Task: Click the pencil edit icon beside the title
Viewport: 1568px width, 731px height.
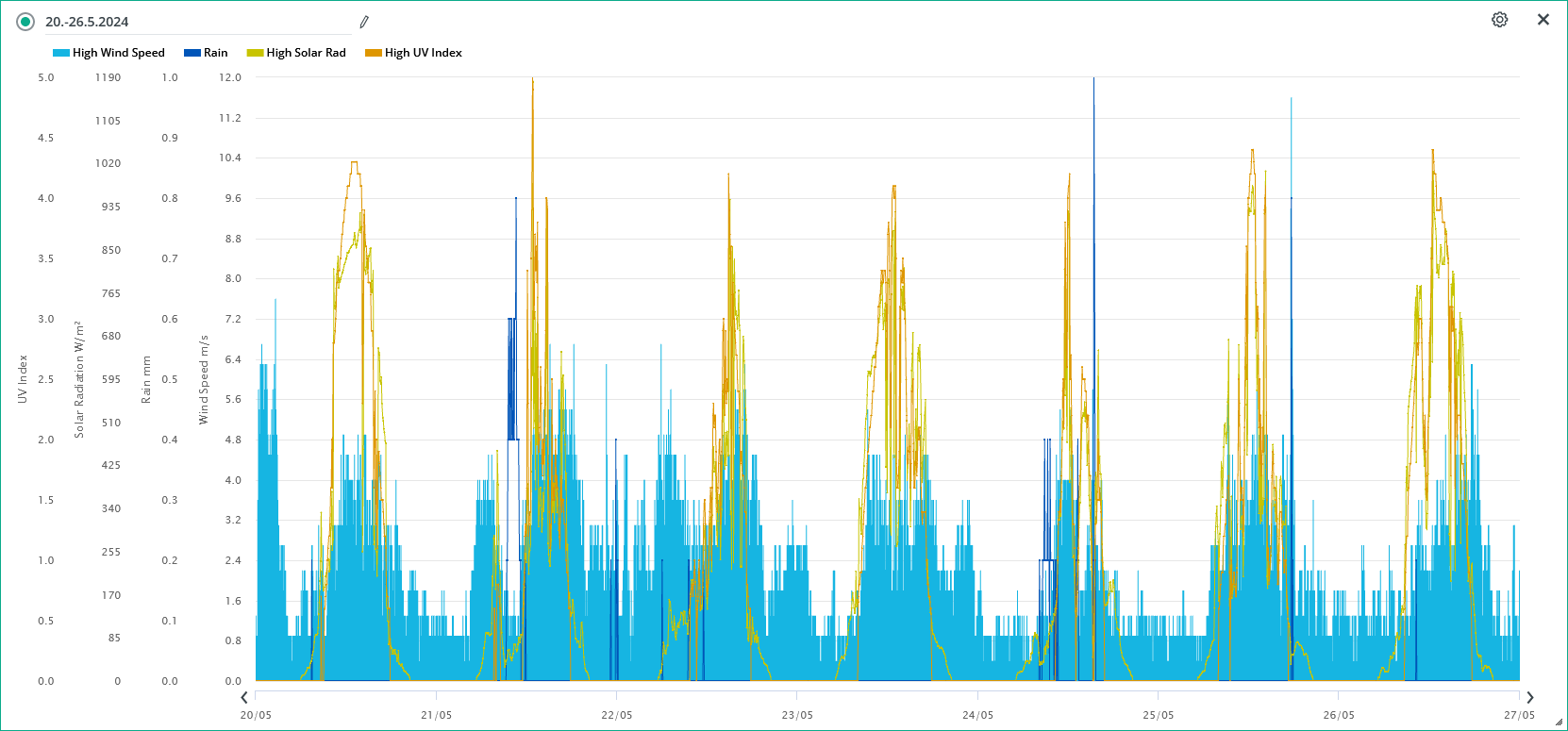Action: click(x=364, y=22)
